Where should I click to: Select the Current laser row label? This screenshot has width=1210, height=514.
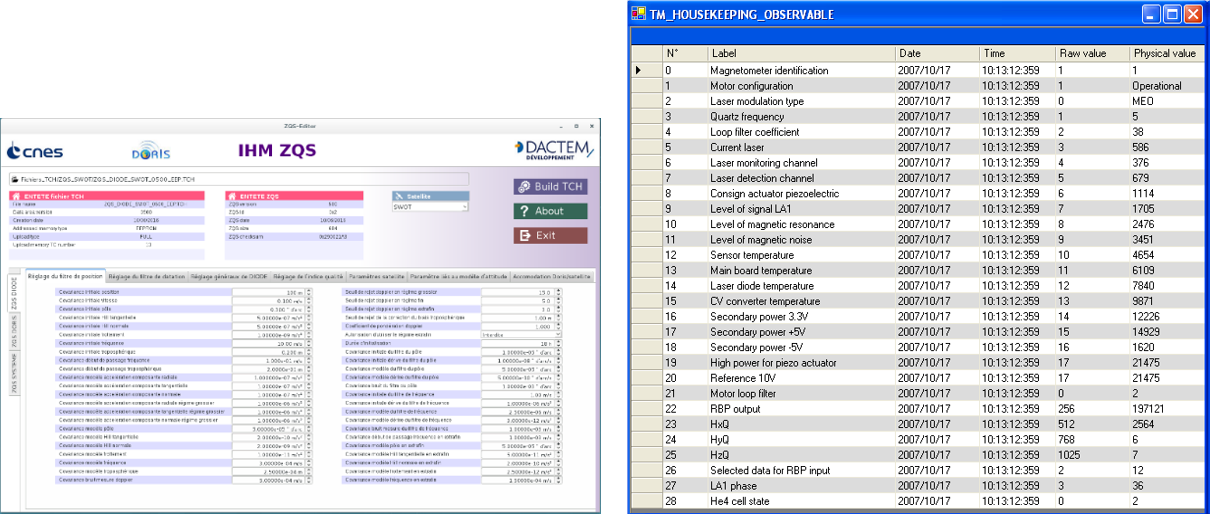(738, 147)
